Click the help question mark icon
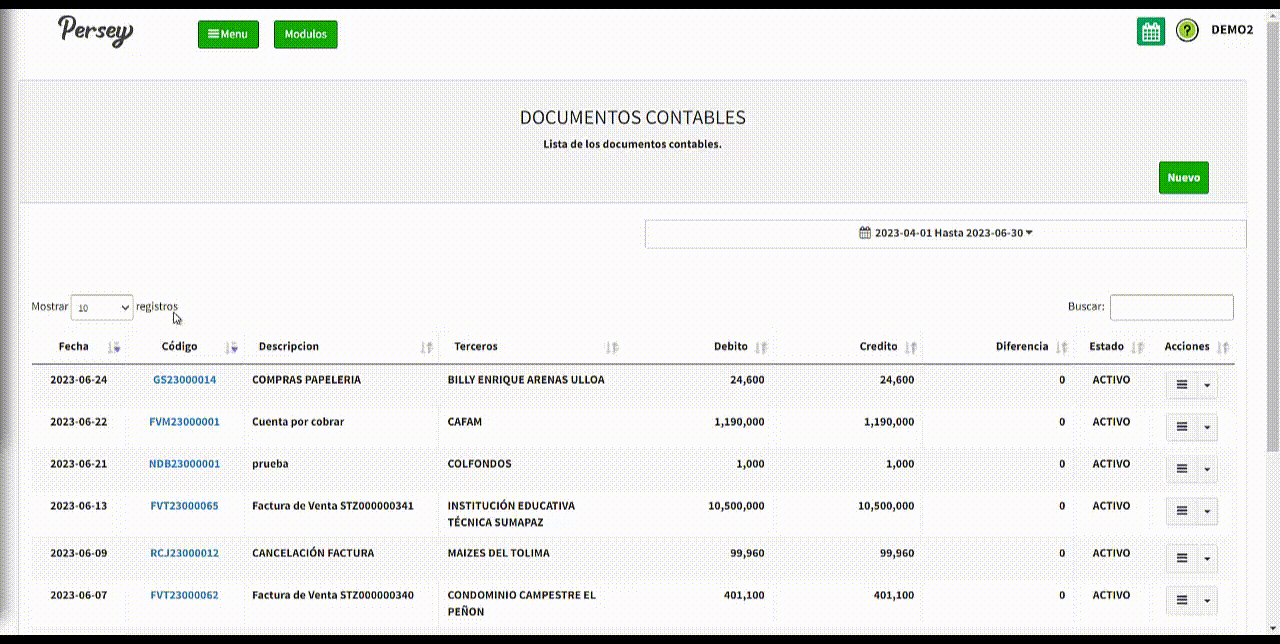Image resolution: width=1280 pixels, height=644 pixels. (x=1187, y=31)
